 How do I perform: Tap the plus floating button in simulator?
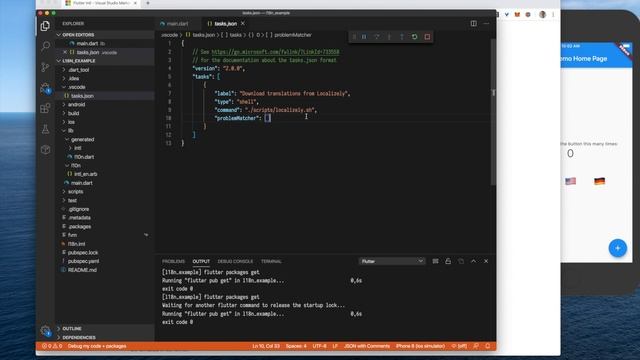(618, 248)
